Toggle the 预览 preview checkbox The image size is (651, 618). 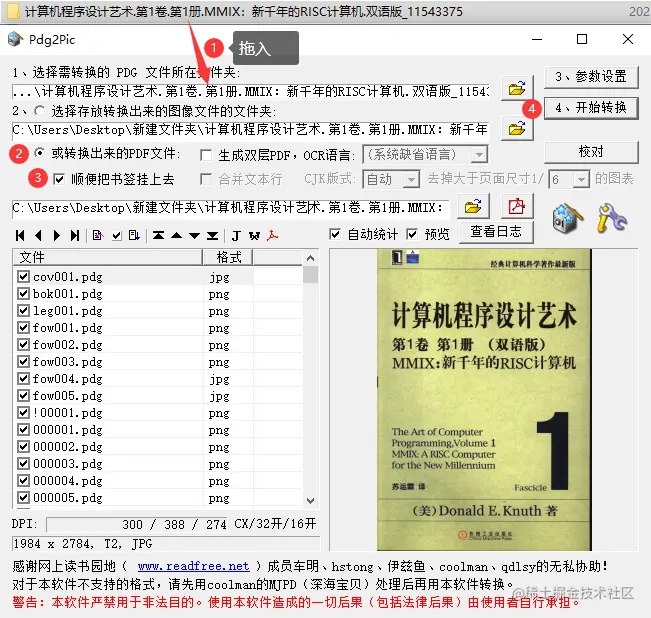click(x=412, y=234)
